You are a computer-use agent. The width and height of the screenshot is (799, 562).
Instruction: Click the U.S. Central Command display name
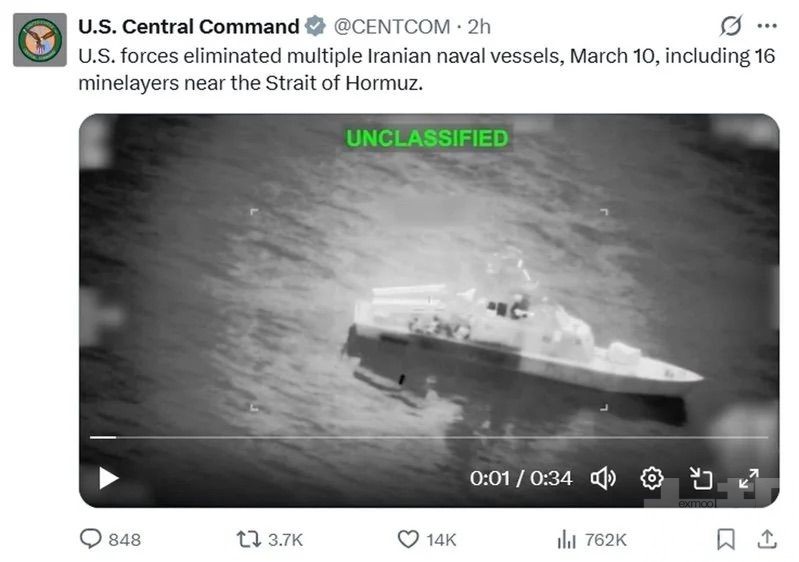(188, 26)
